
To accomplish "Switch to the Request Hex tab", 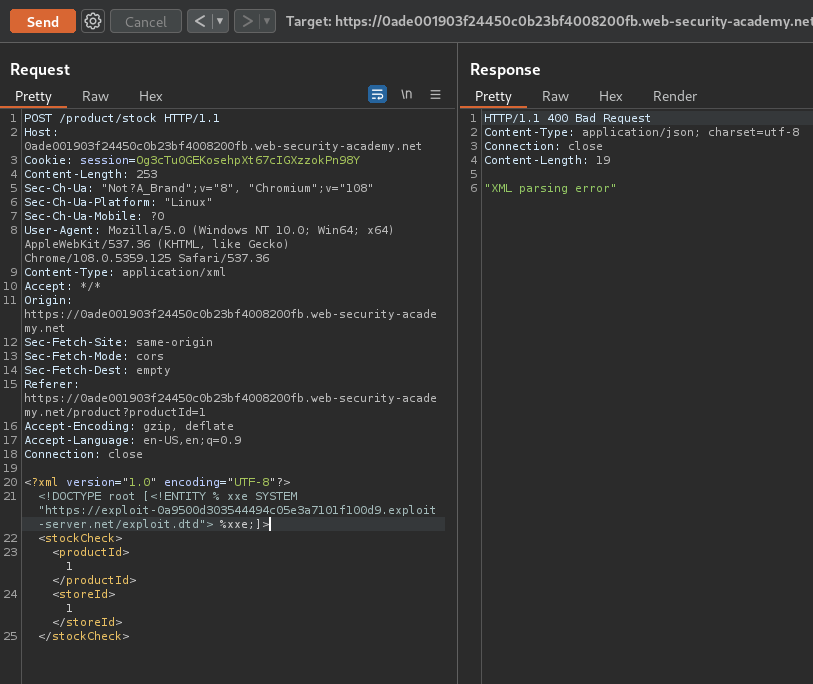I will 150,96.
